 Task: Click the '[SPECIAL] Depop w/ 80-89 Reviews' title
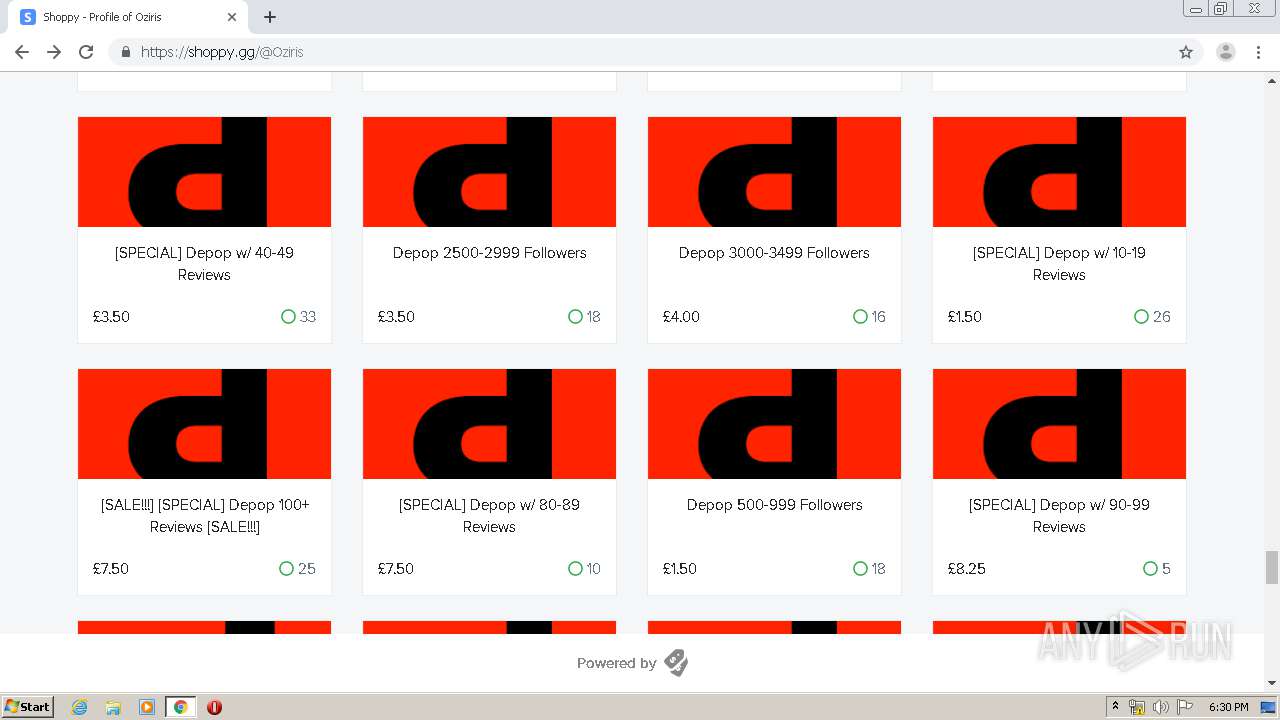[x=489, y=516]
